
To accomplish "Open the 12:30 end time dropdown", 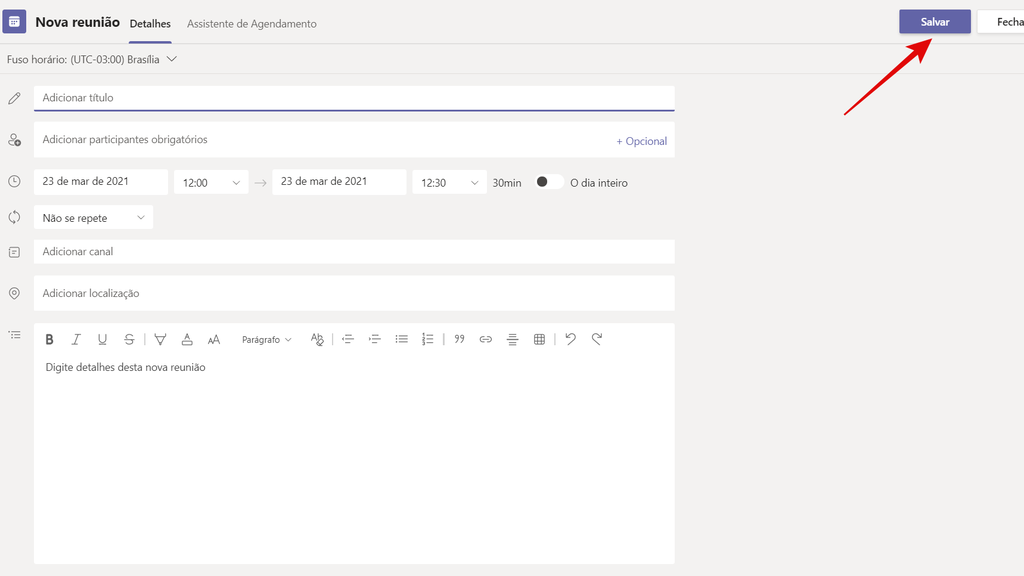I will pos(449,182).
